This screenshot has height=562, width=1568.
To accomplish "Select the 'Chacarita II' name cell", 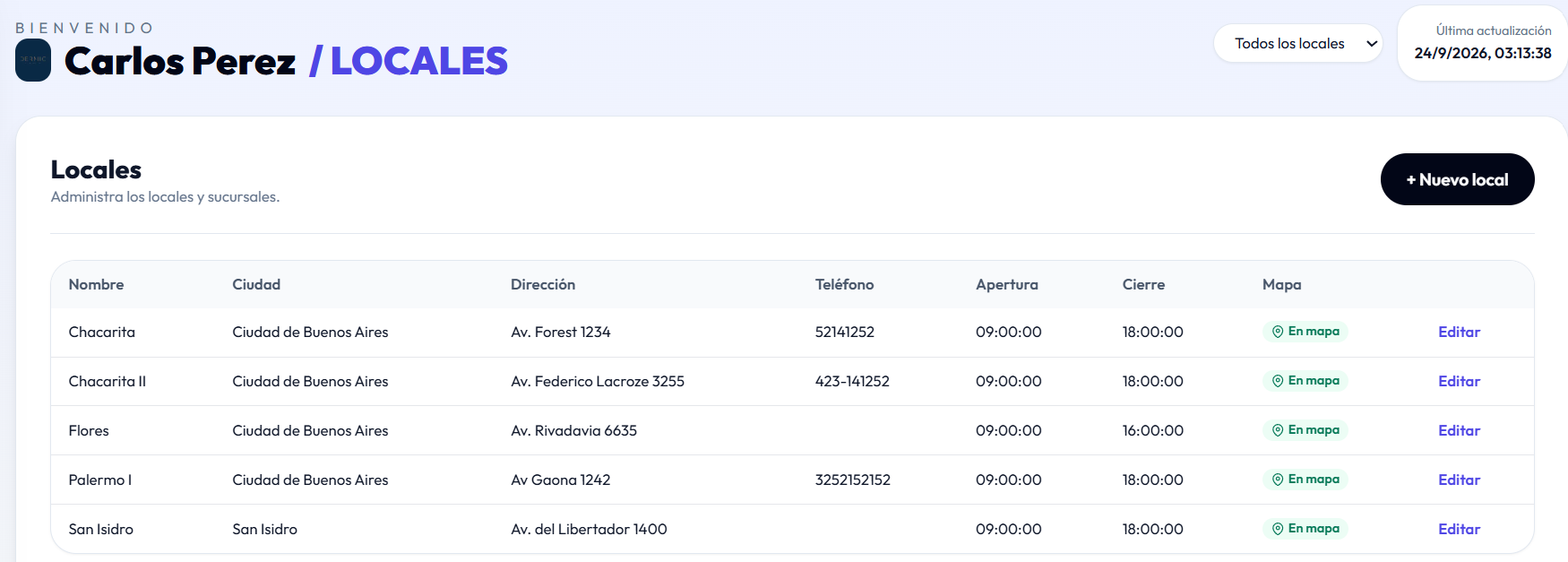I will coord(108,381).
